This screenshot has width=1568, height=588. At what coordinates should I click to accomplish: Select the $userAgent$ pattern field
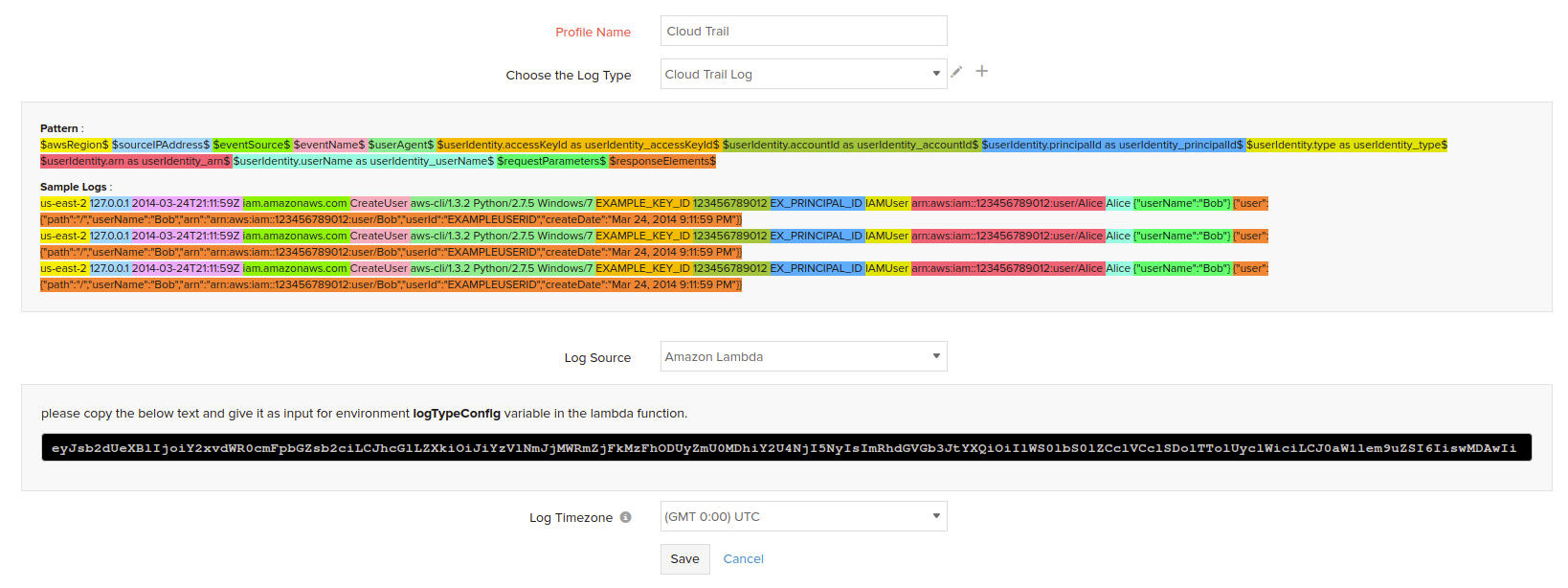pos(401,145)
